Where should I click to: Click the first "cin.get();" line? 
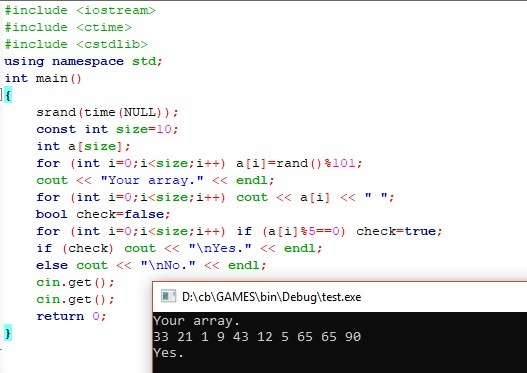tap(75, 282)
